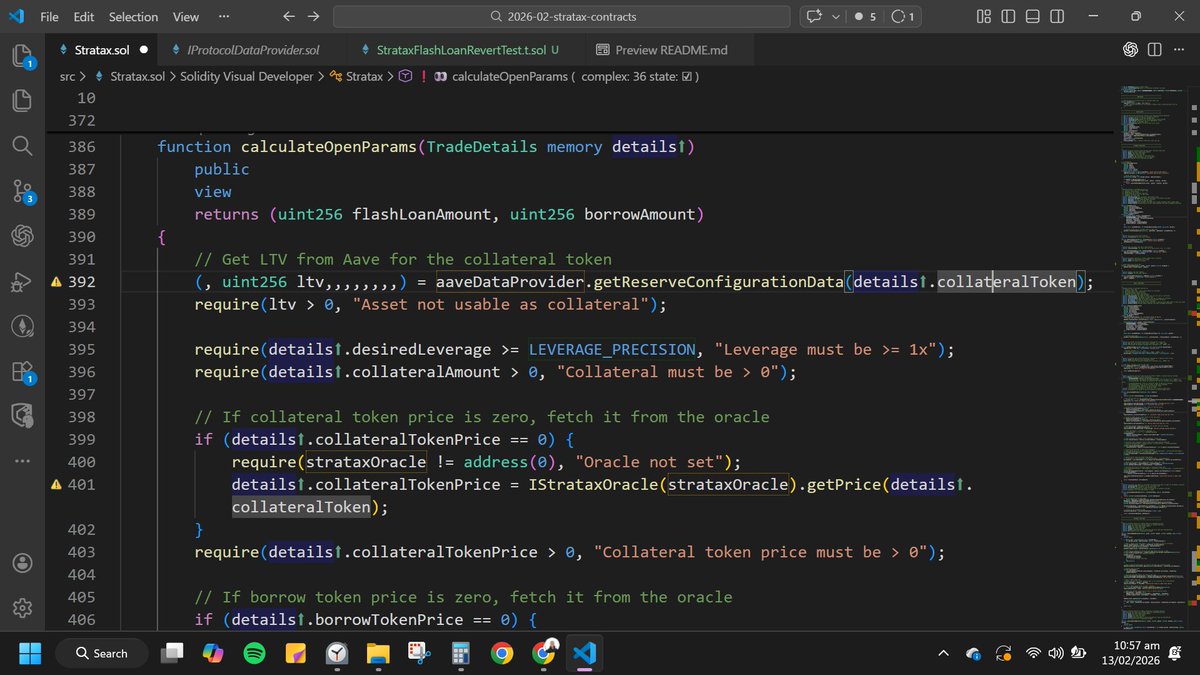
Task: Go back with the left arrow
Action: (289, 16)
